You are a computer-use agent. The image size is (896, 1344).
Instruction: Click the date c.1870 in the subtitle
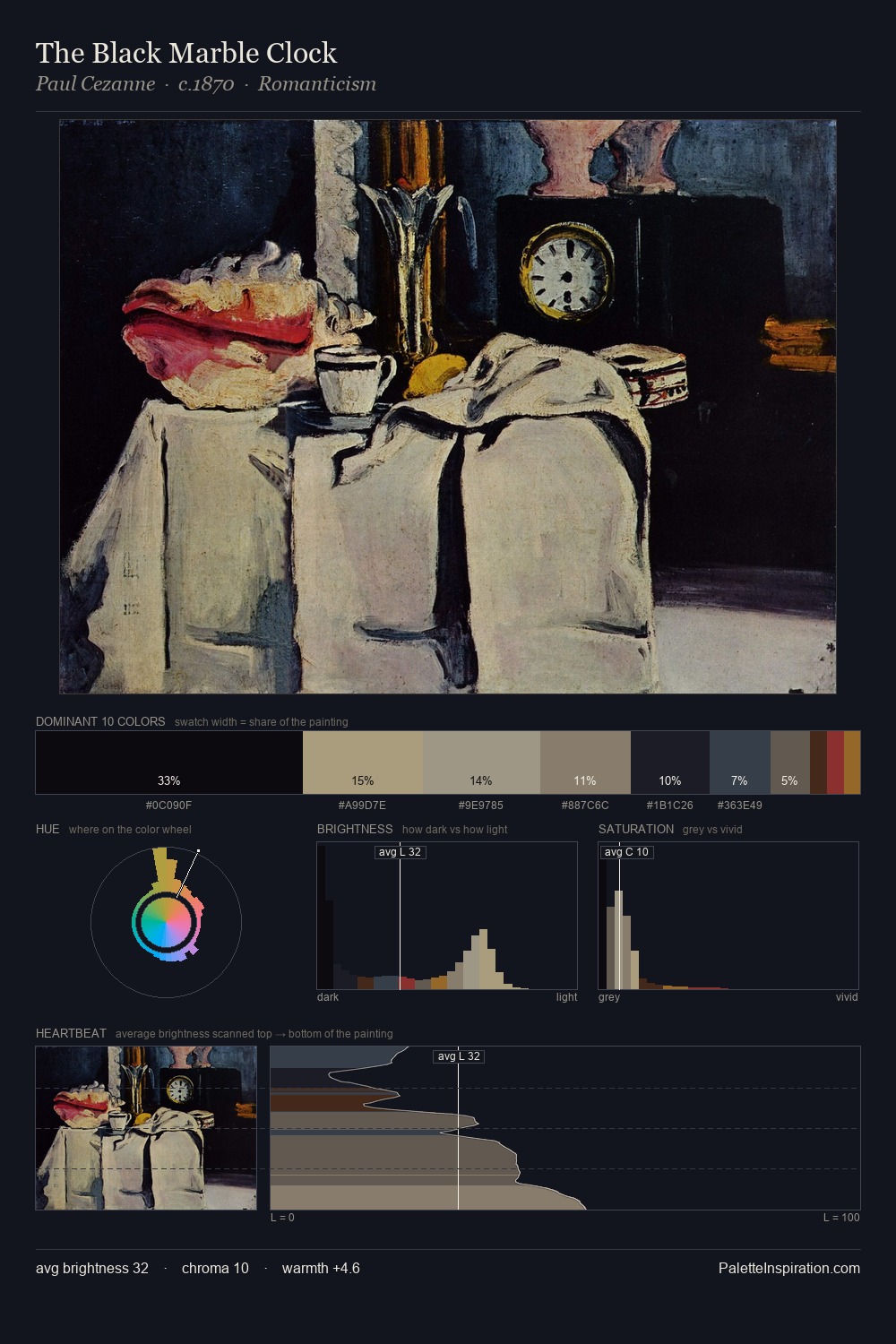(206, 84)
